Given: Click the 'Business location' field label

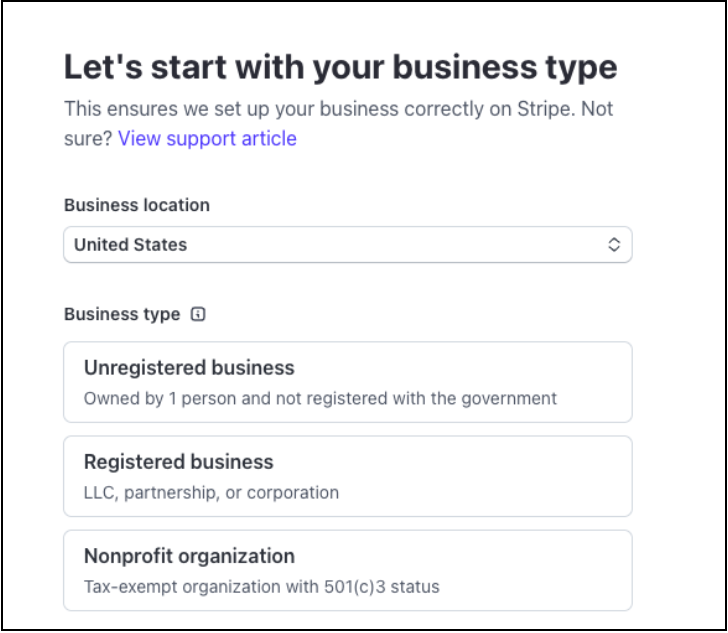Looking at the screenshot, I should (x=137, y=205).
